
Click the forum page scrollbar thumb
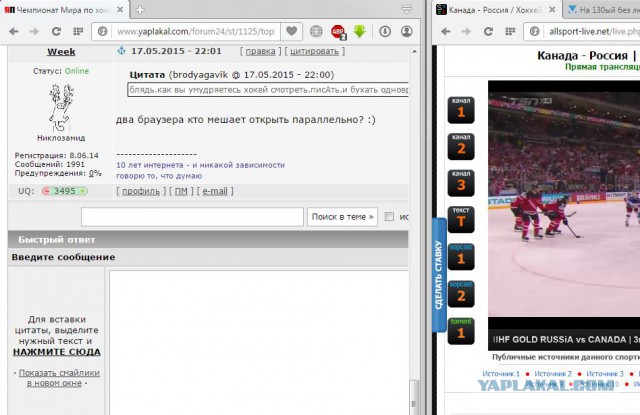tap(413, 397)
